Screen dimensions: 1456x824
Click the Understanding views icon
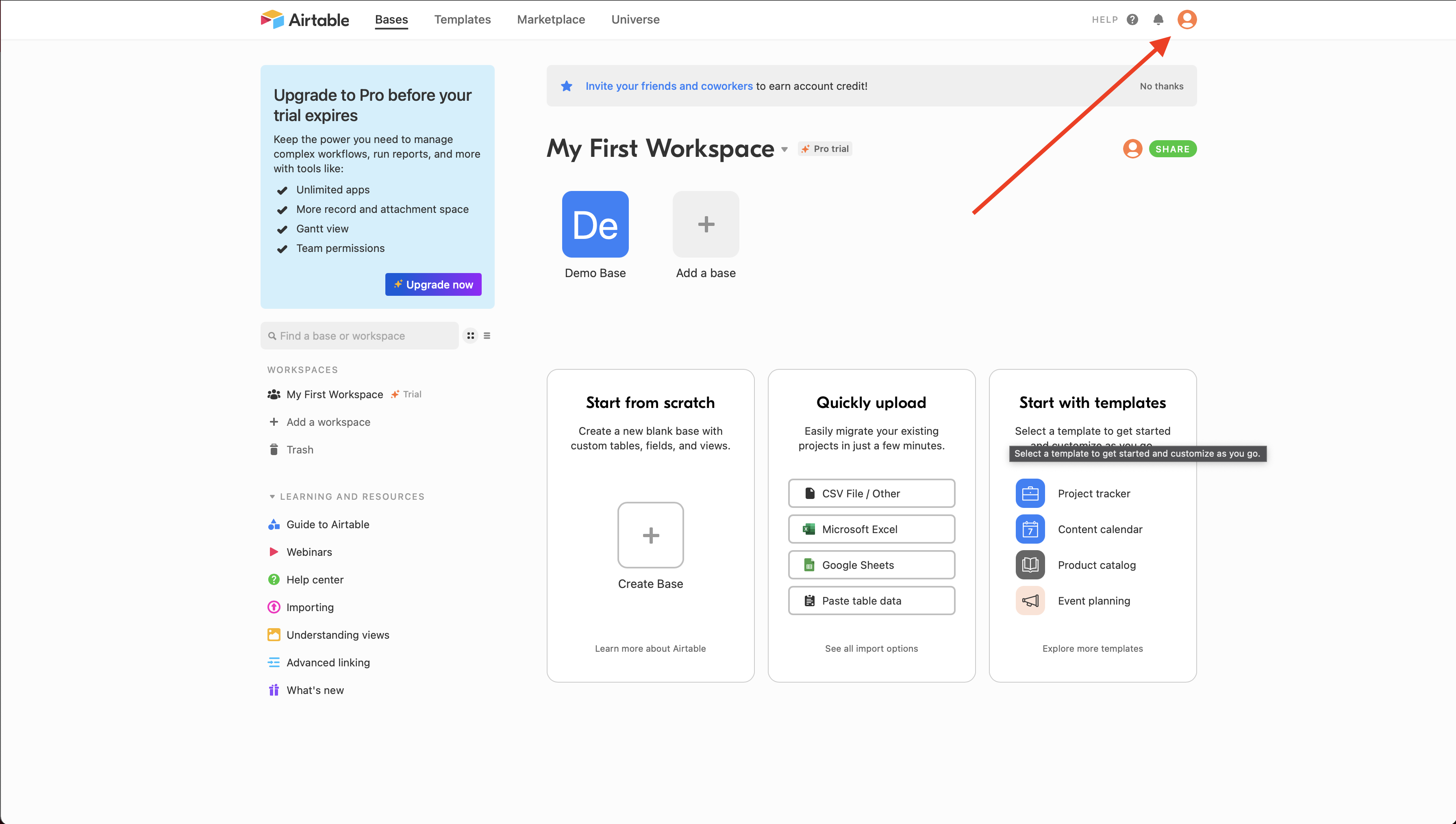274,634
